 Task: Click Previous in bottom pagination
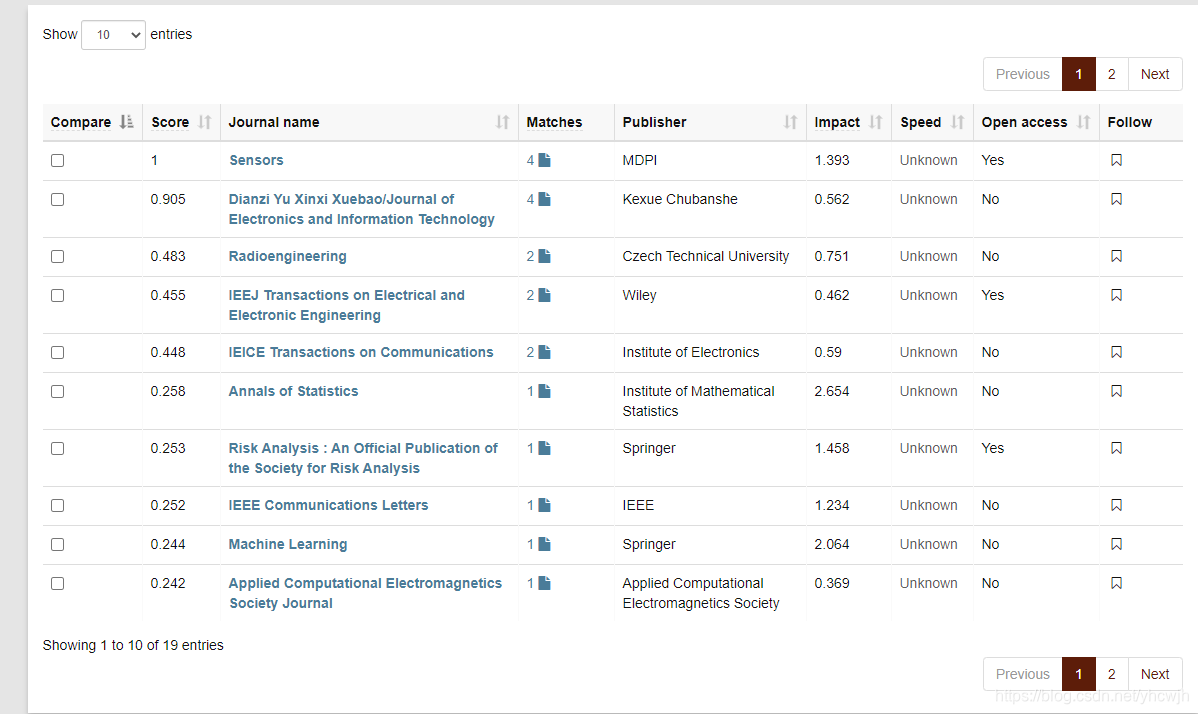click(1022, 674)
